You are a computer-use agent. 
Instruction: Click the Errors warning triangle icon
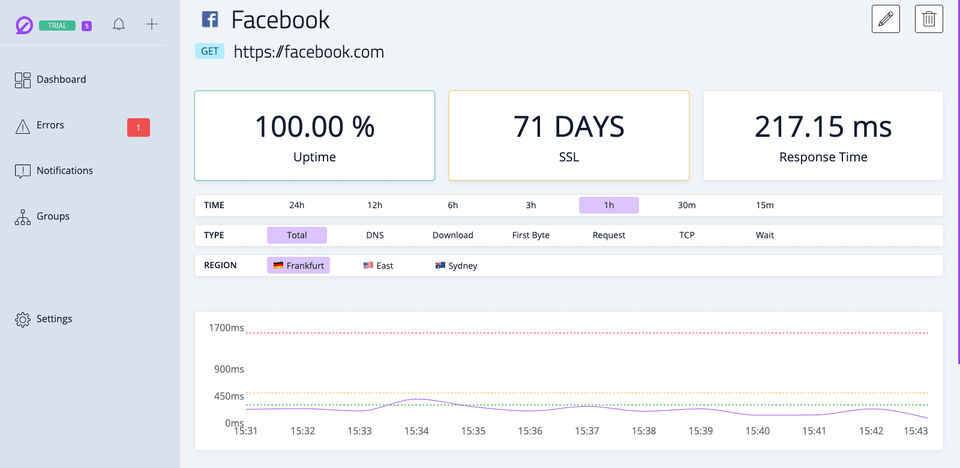point(22,126)
